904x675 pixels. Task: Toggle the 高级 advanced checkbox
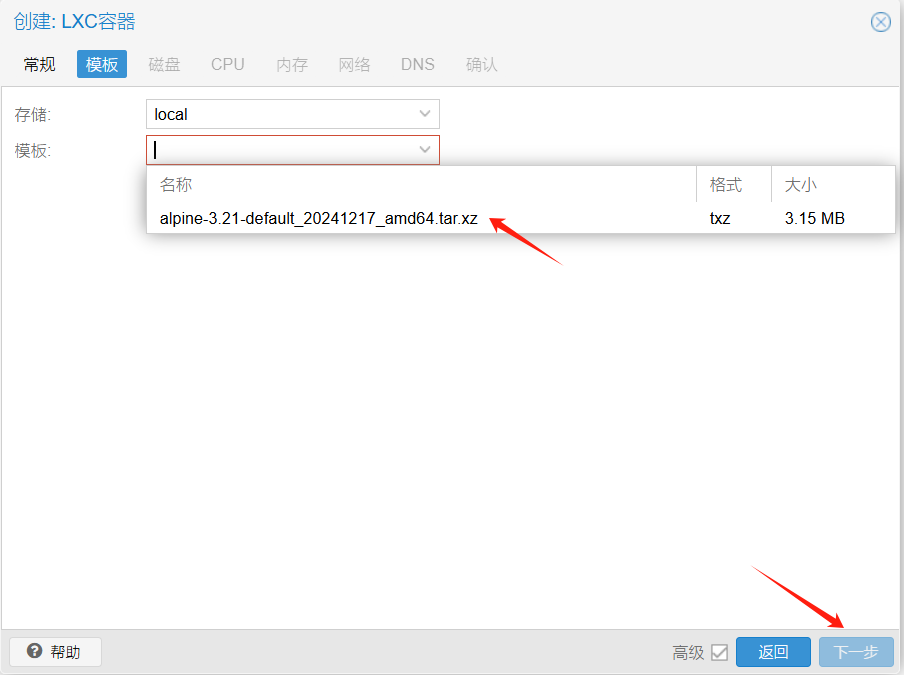719,652
